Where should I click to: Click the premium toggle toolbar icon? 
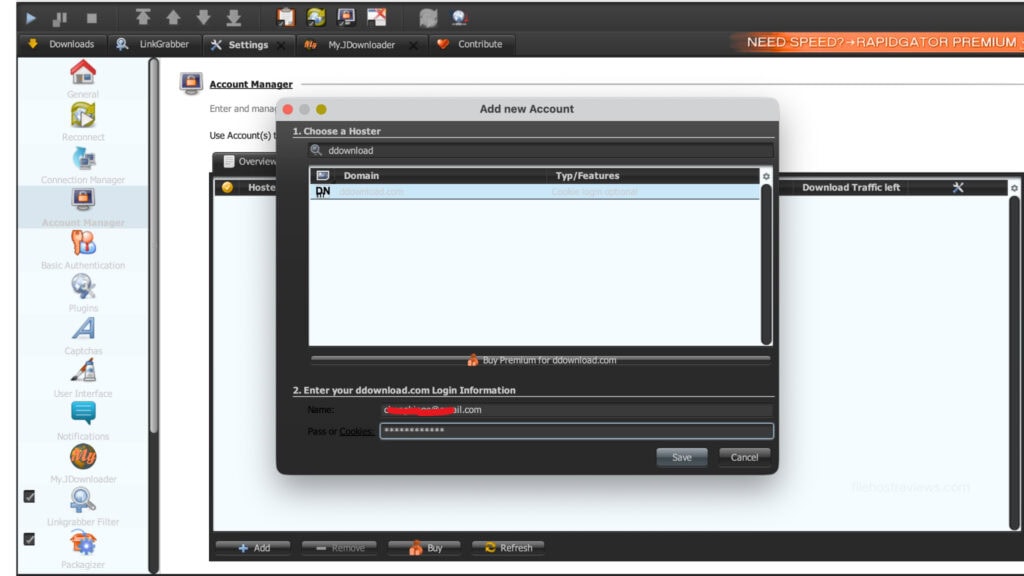(x=346, y=18)
